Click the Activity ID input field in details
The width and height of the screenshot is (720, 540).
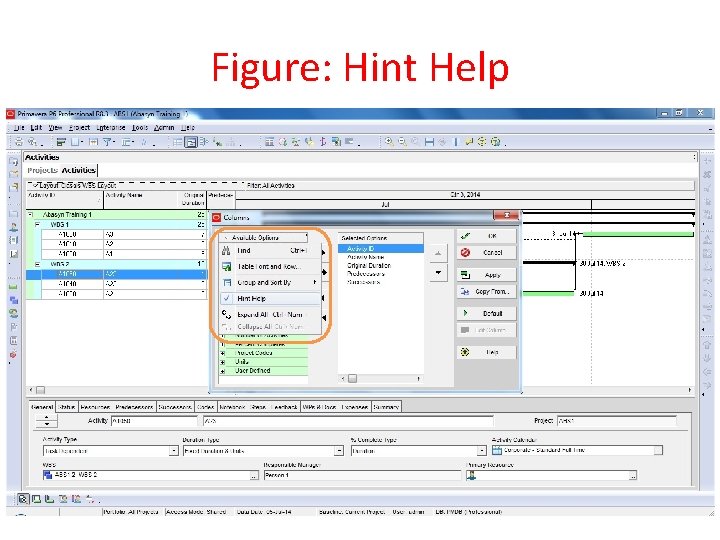[154, 421]
